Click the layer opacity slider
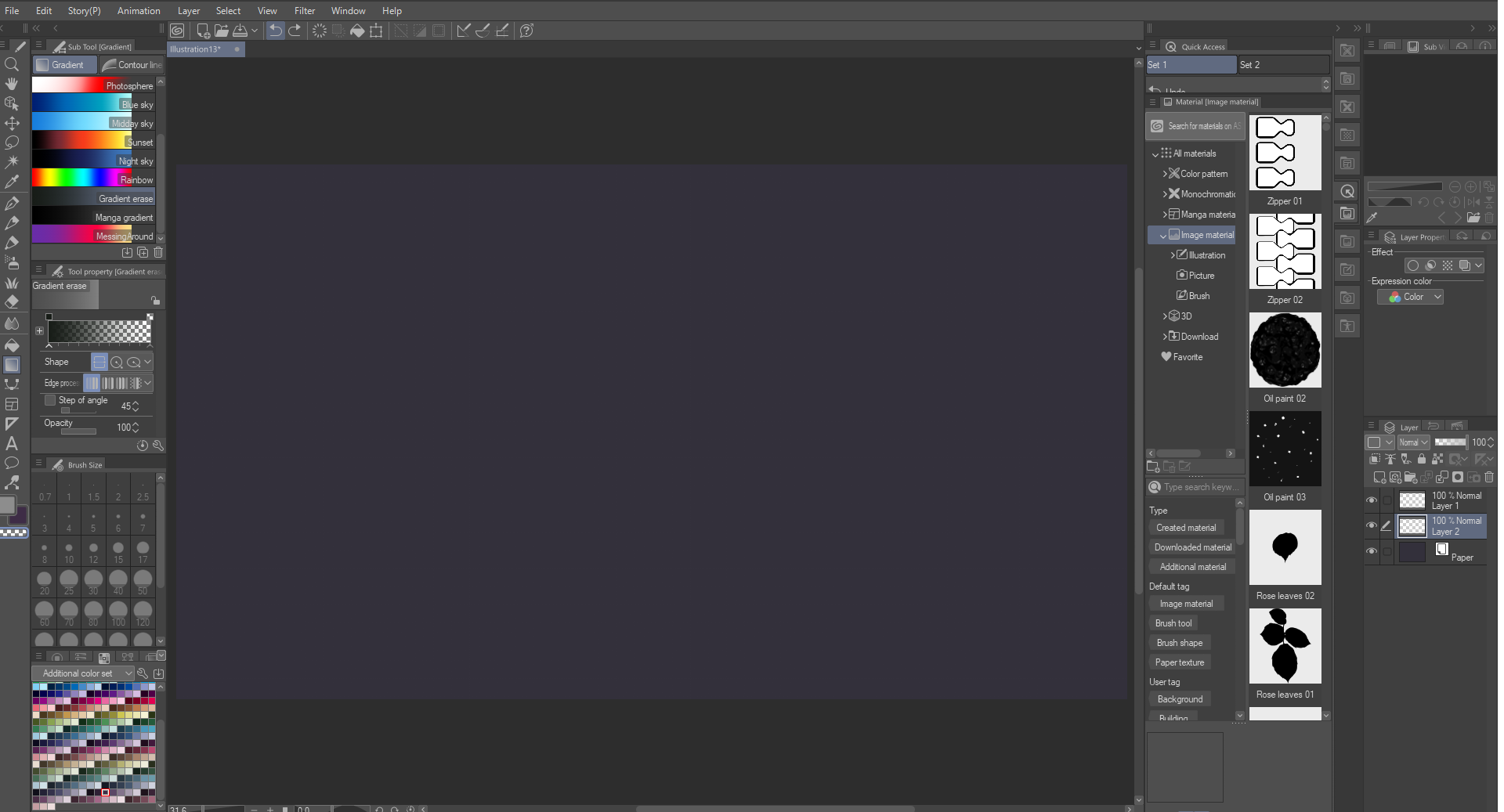The width and height of the screenshot is (1504, 812). [x=1450, y=442]
